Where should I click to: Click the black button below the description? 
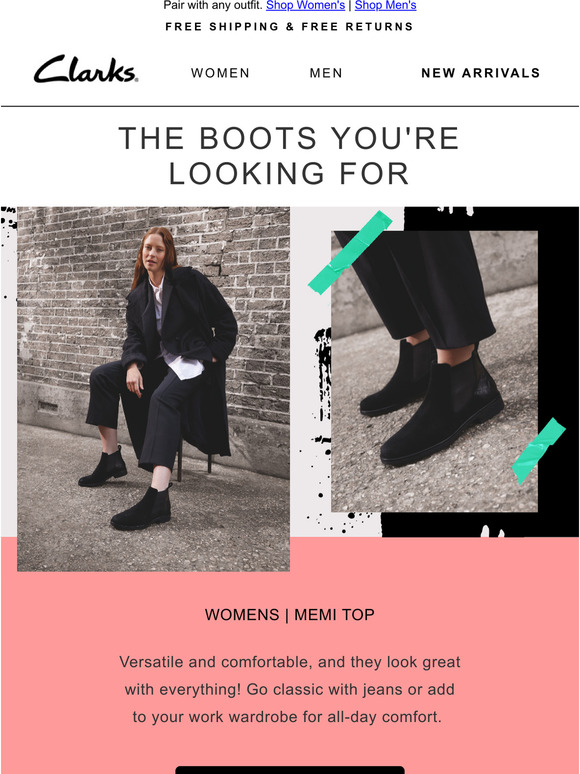(290, 770)
